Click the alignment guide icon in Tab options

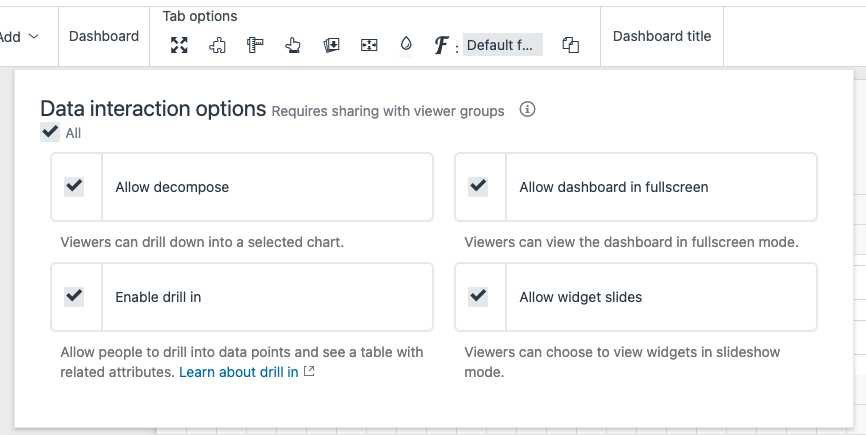255,45
